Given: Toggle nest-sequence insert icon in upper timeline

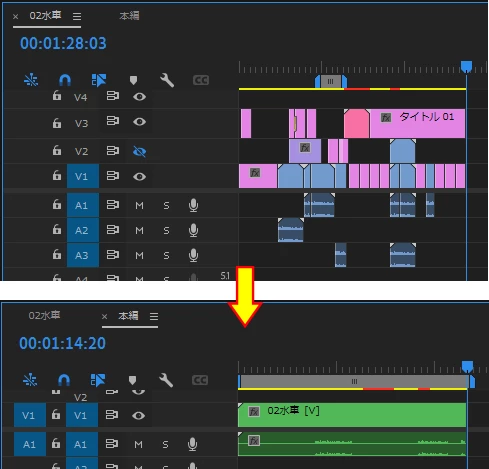Looking at the screenshot, I should pyautogui.click(x=31, y=80).
